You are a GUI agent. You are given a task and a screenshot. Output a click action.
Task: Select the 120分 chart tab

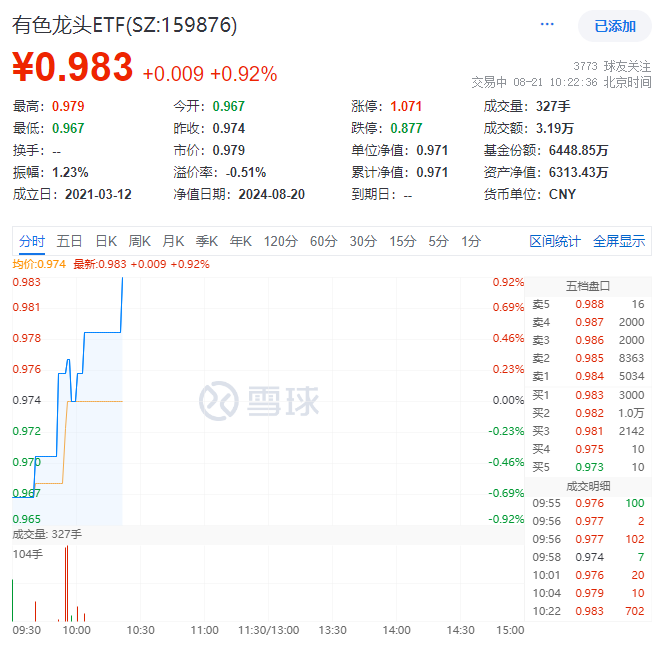(280, 241)
